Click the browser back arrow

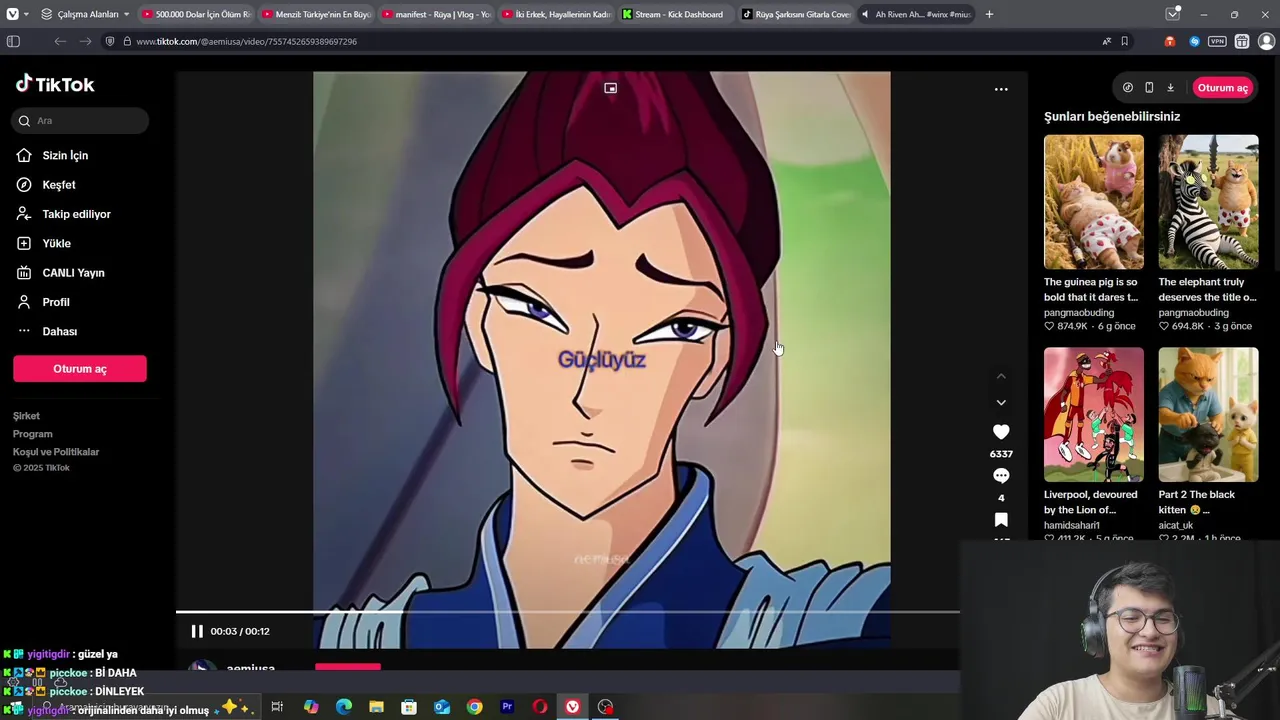click(x=60, y=41)
